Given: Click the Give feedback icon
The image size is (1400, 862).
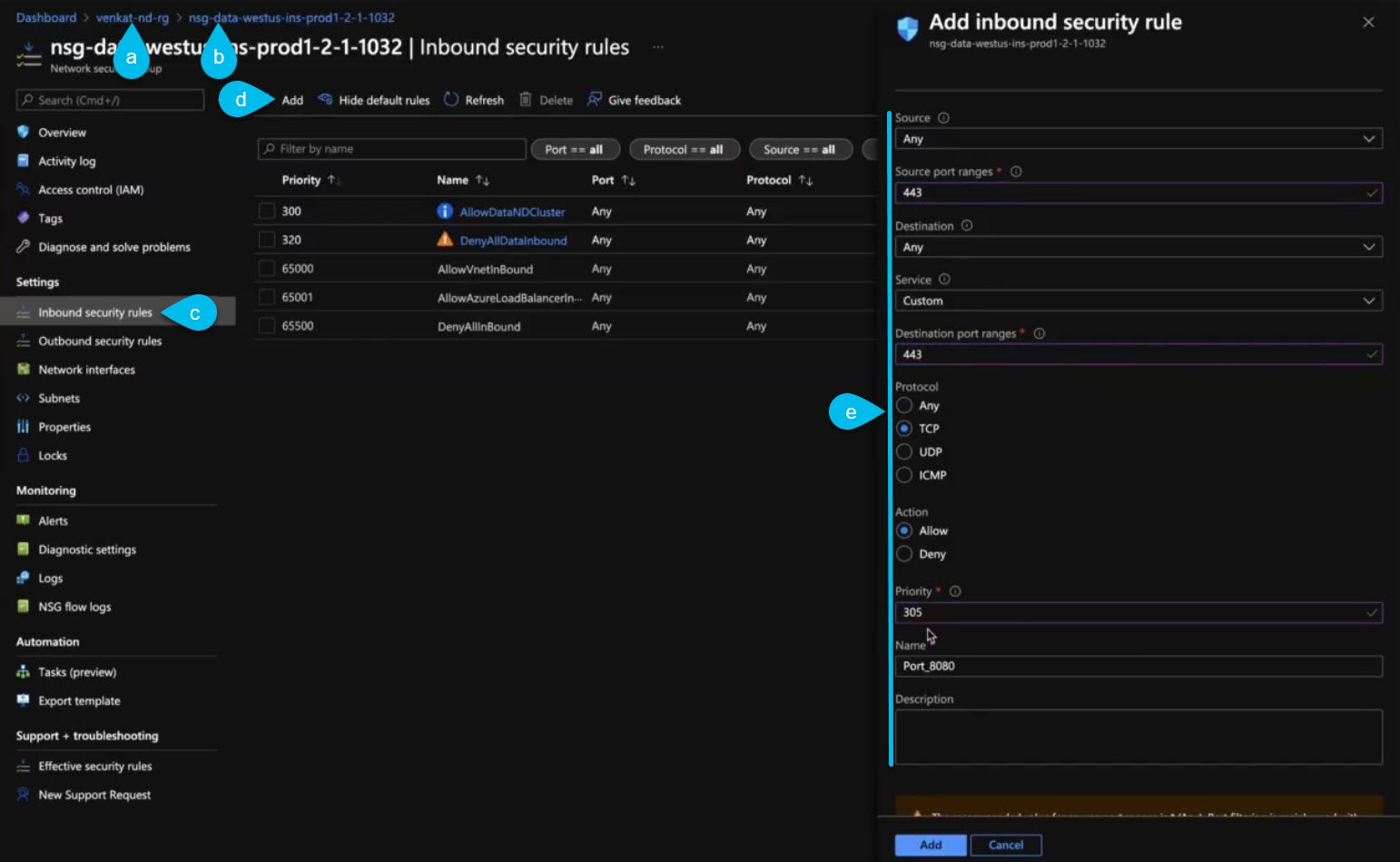Looking at the screenshot, I should click(595, 100).
